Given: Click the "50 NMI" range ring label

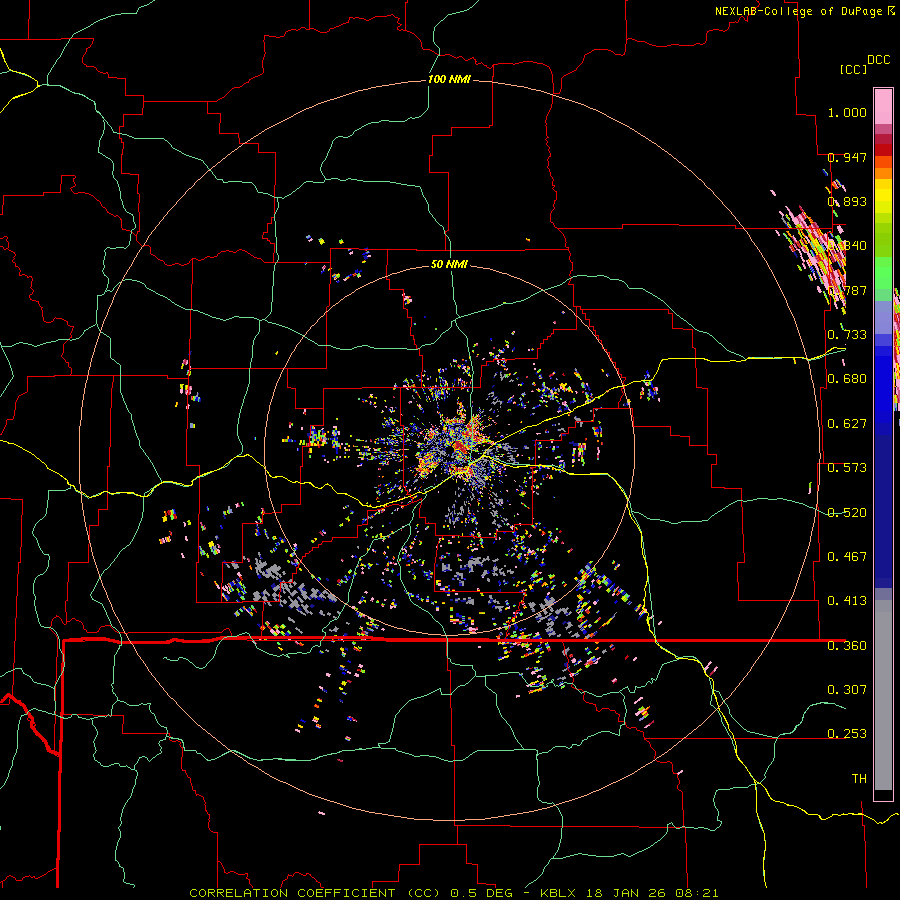Looking at the screenshot, I should pos(449,264).
